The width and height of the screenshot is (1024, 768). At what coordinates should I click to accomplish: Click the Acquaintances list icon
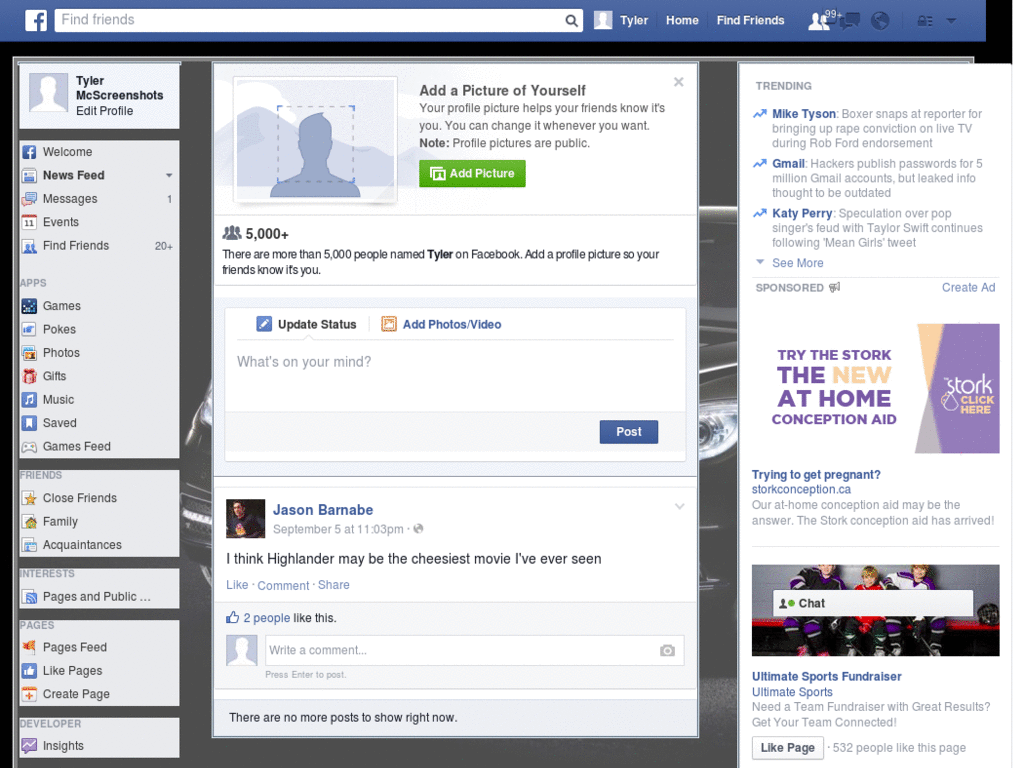point(29,545)
